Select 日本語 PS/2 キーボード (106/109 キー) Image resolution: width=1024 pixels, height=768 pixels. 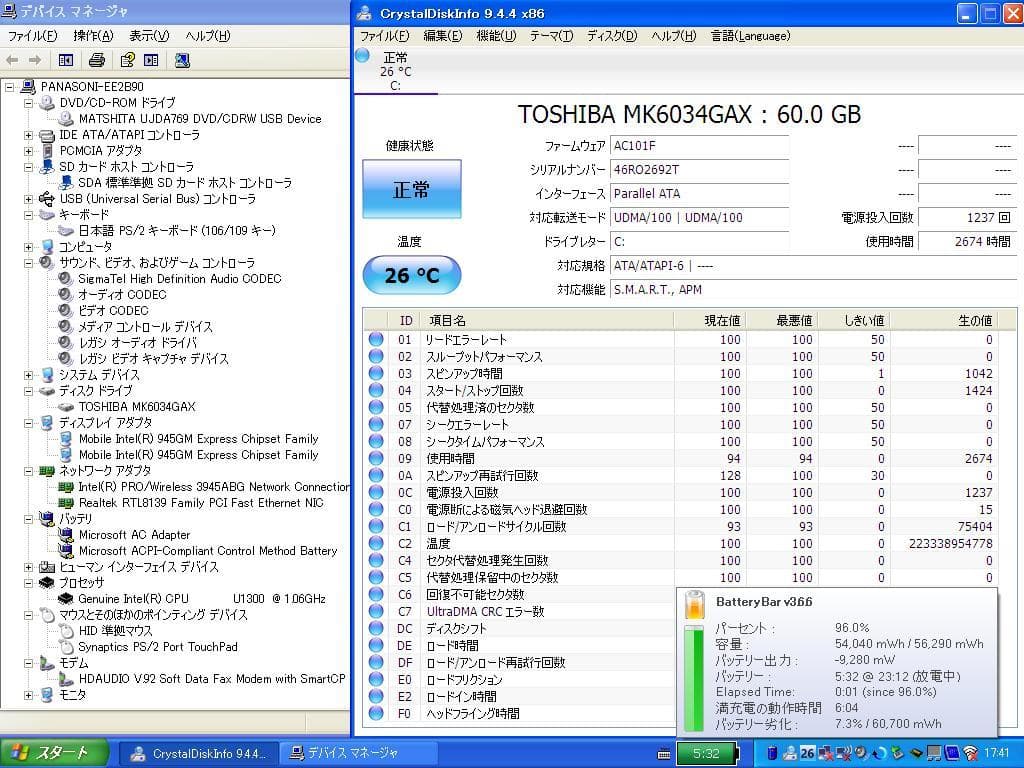(x=177, y=231)
